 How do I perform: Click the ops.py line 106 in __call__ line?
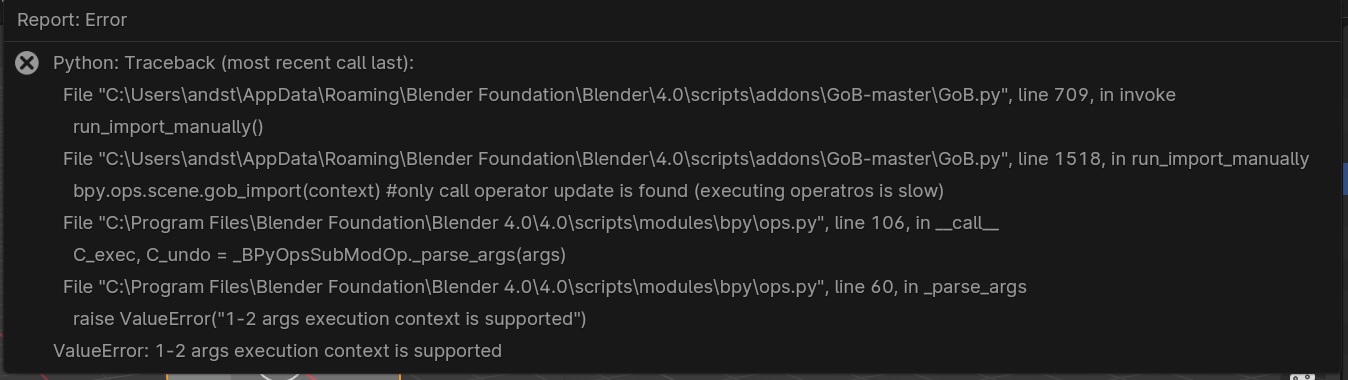tap(531, 223)
